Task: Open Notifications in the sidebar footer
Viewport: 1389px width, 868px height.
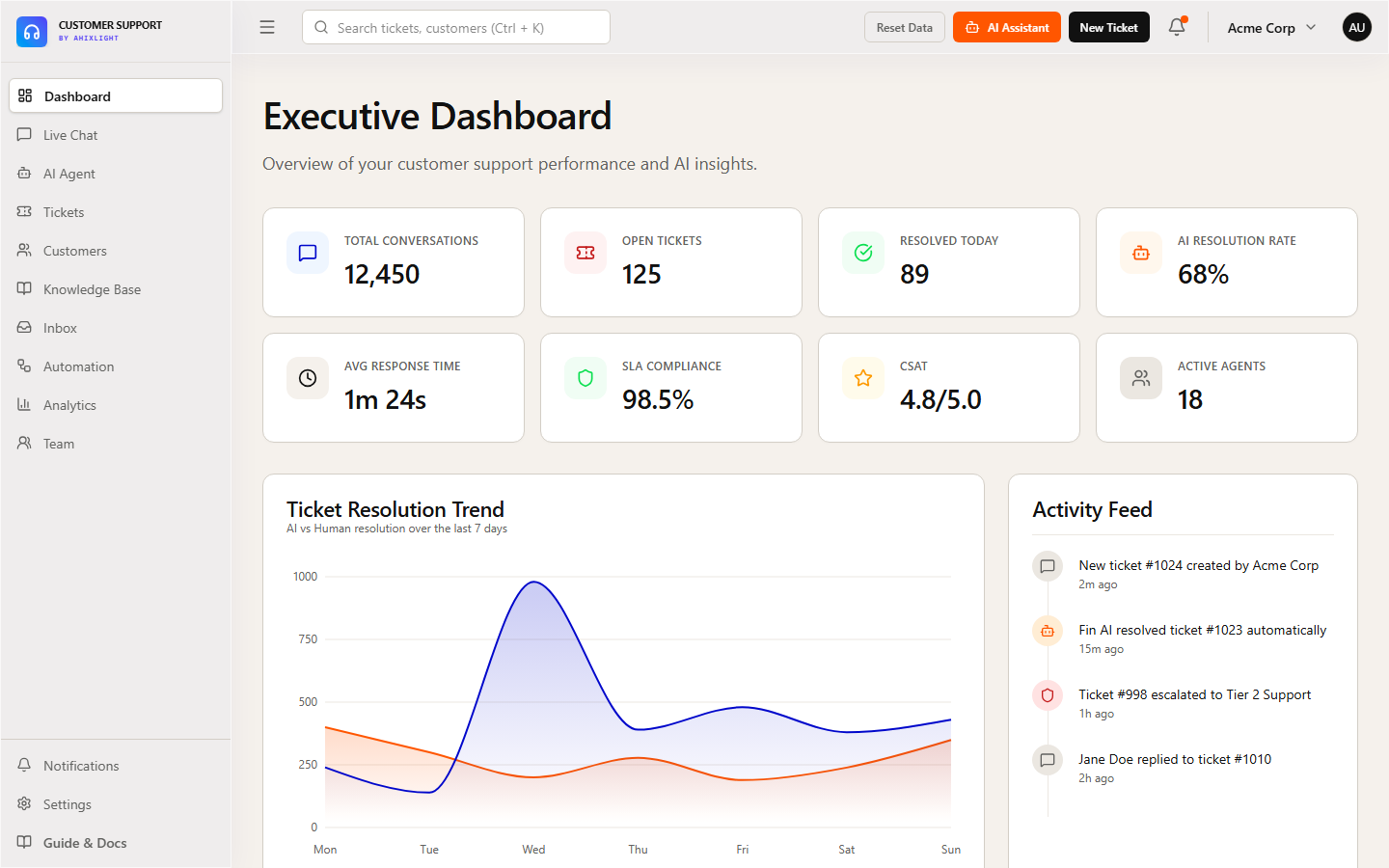Action: [116, 766]
